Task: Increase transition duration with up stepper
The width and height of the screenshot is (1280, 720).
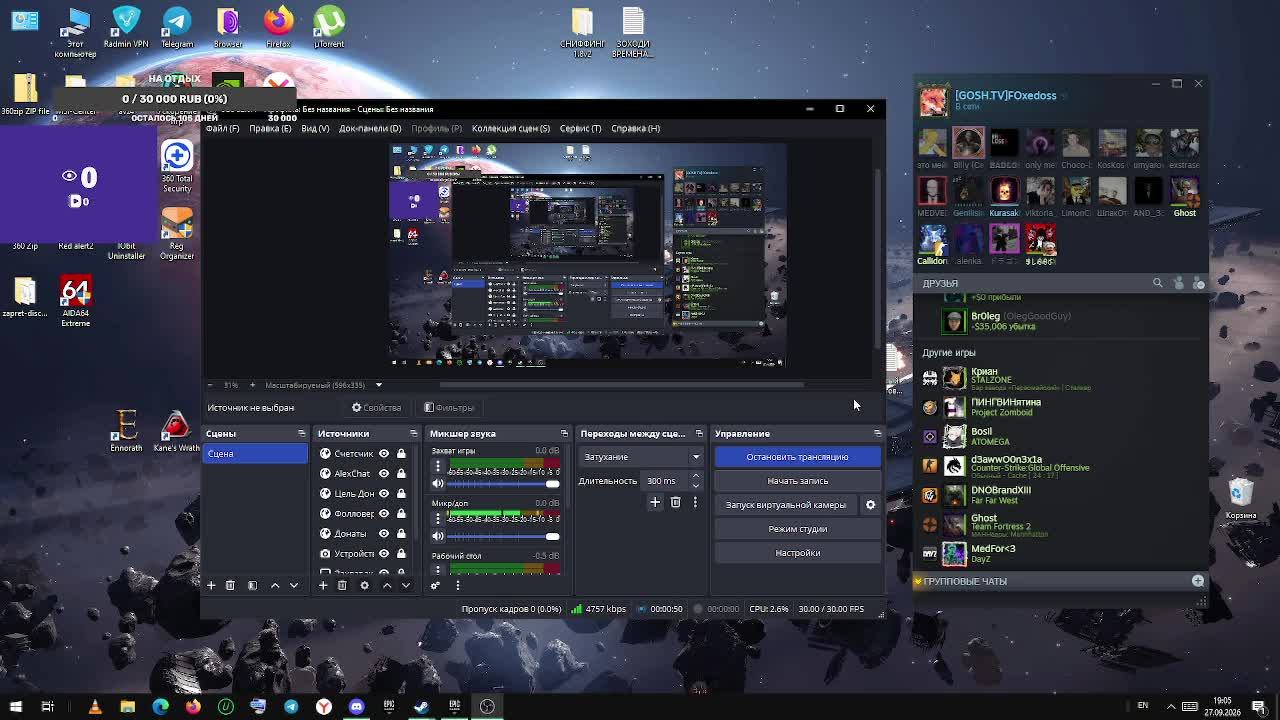Action: point(696,477)
